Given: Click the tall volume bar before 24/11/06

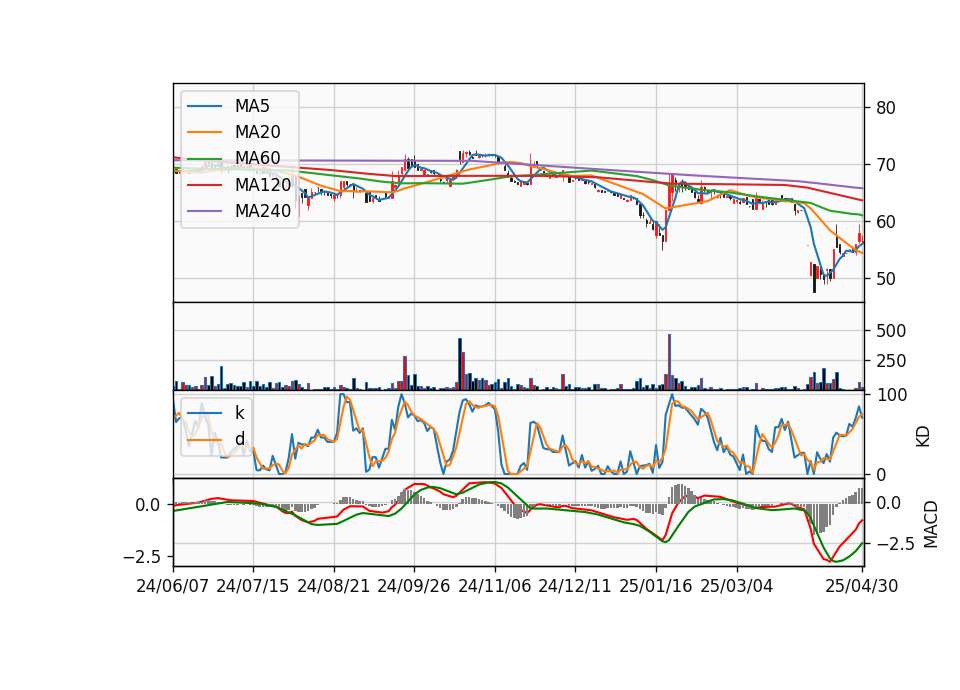Looking at the screenshot, I should click(460, 364).
